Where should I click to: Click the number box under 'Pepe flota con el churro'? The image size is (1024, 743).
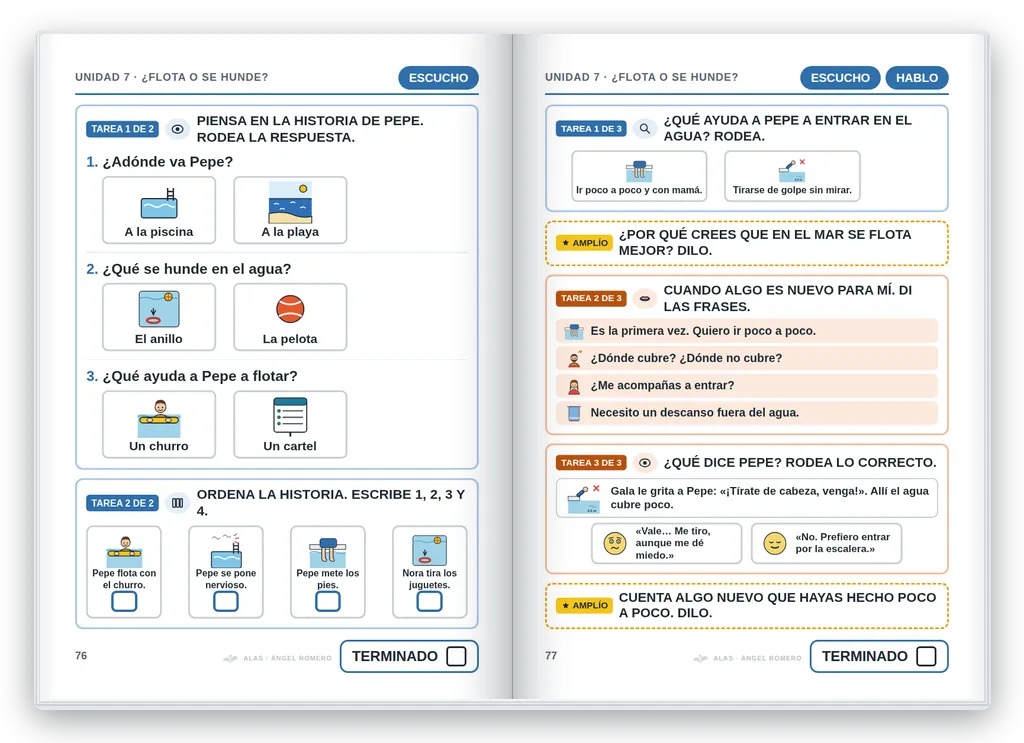click(x=124, y=601)
